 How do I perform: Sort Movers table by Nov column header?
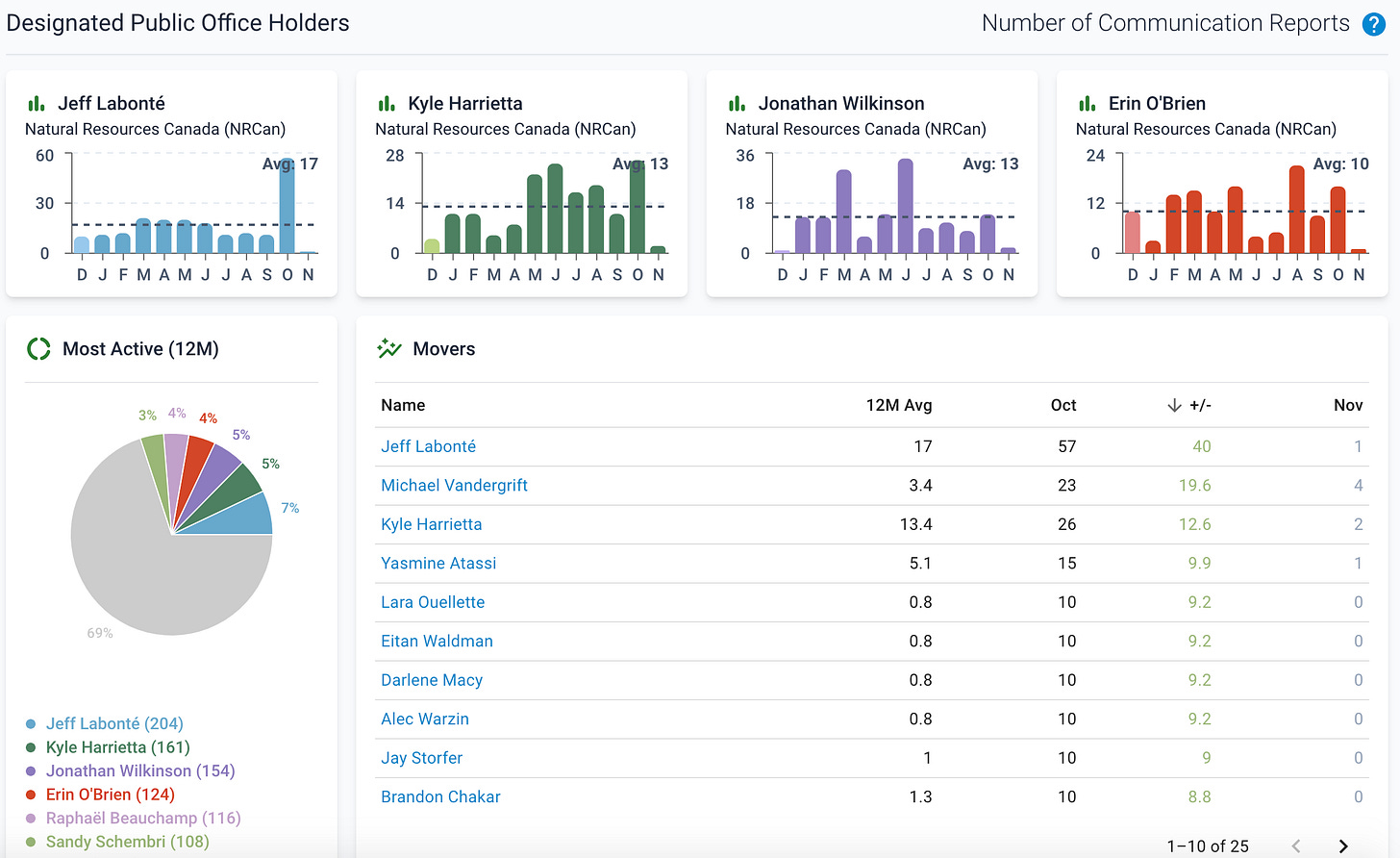tap(1348, 405)
